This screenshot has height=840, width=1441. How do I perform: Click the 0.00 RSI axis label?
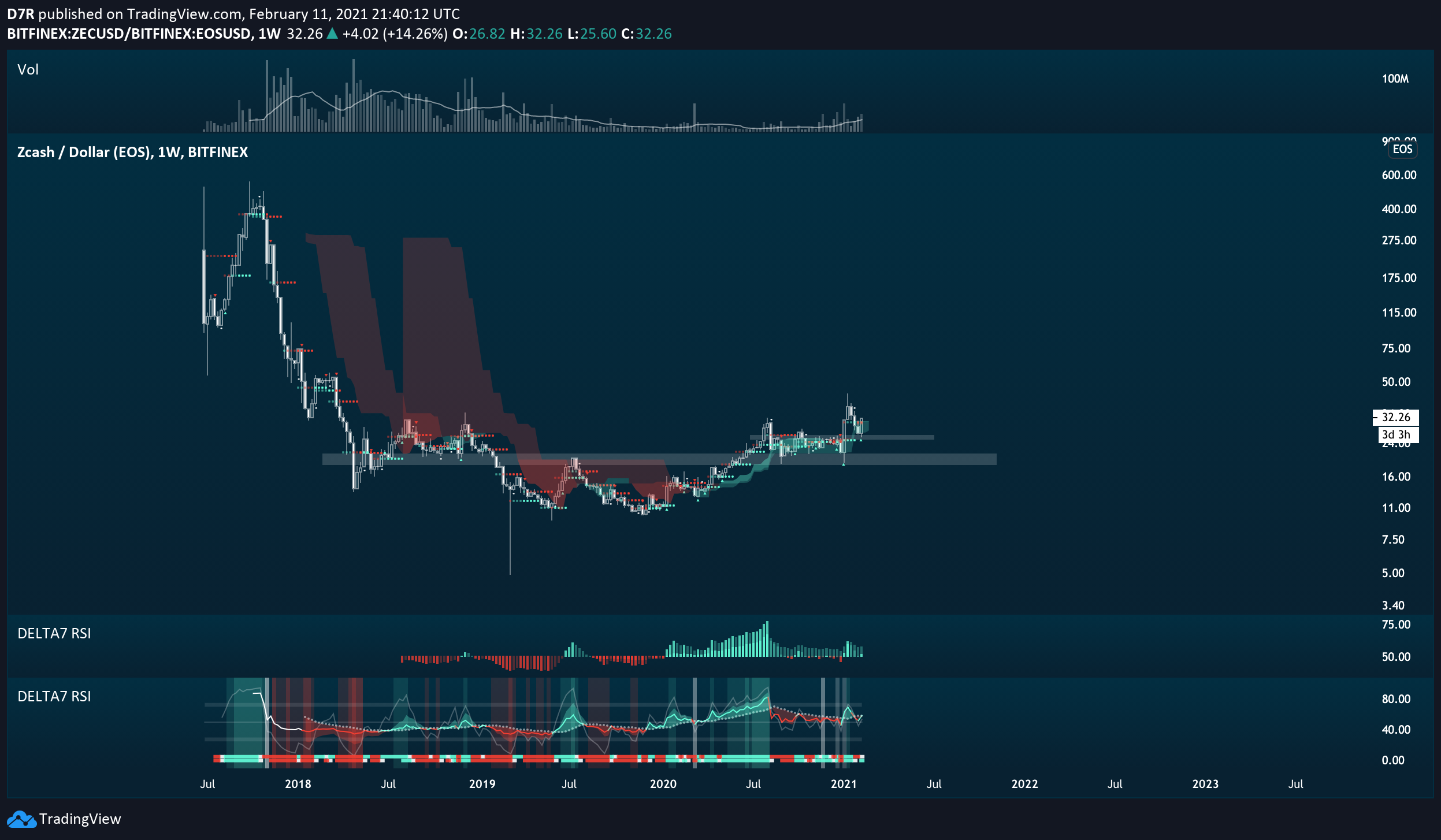coord(1393,760)
